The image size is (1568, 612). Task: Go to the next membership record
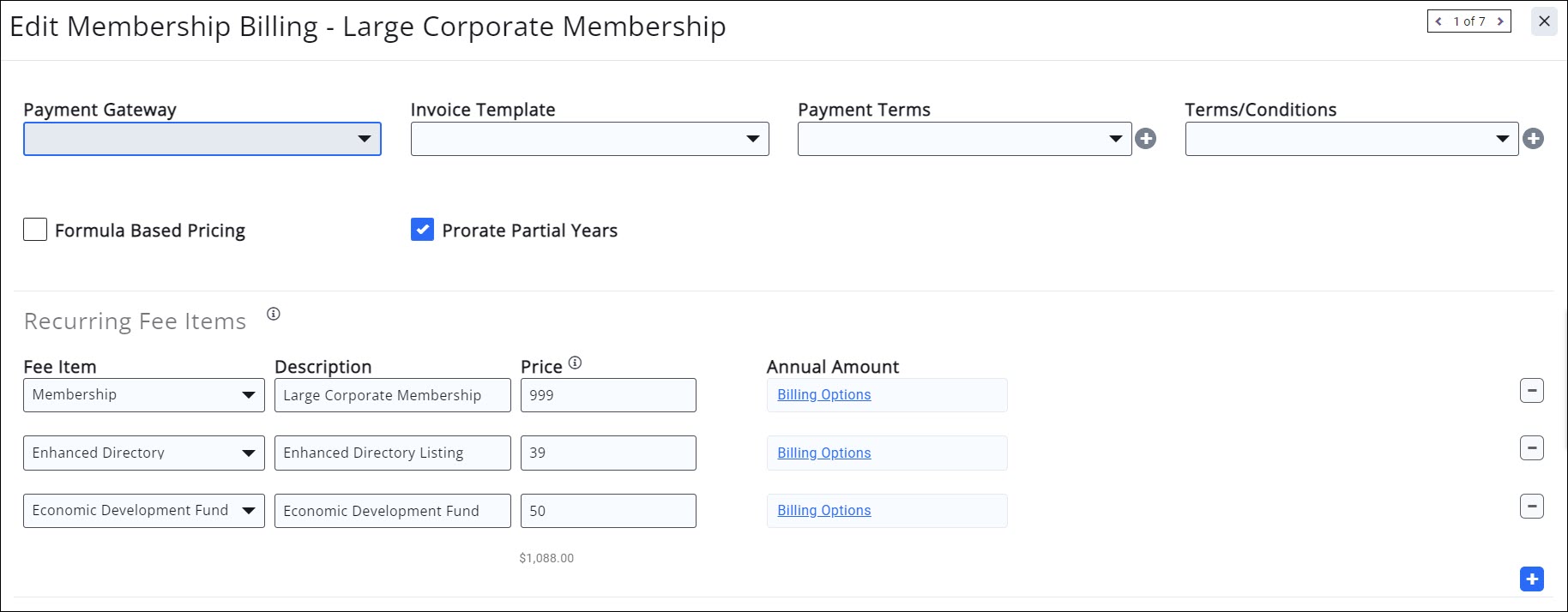coord(1499,21)
